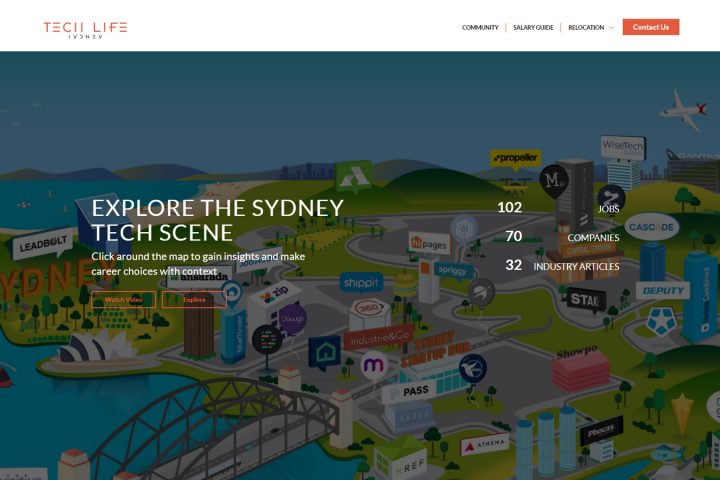This screenshot has width=720, height=480.
Task: Expand the Relocation dropdown chevron
Action: (x=611, y=28)
